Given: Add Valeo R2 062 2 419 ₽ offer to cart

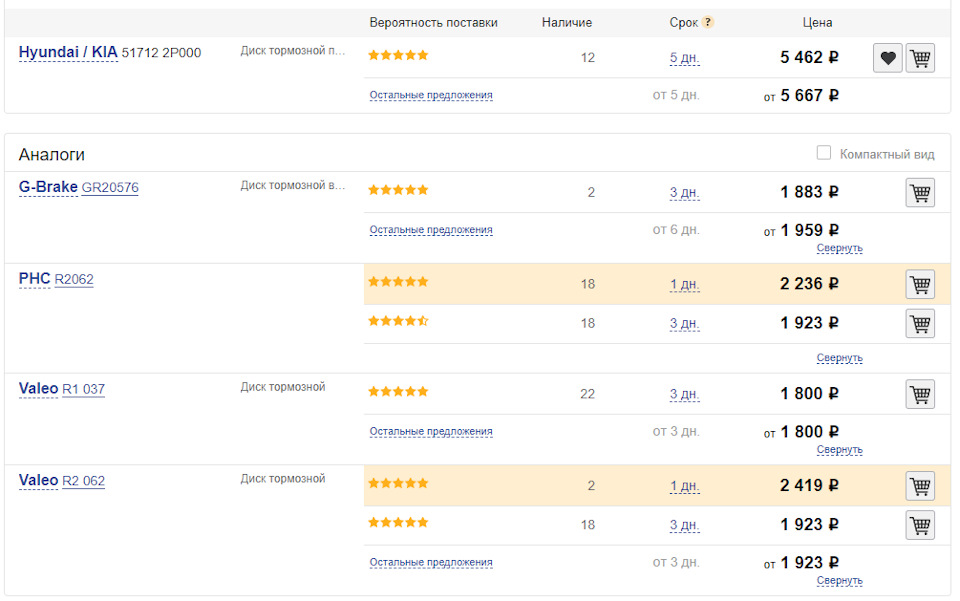Looking at the screenshot, I should (x=920, y=486).
